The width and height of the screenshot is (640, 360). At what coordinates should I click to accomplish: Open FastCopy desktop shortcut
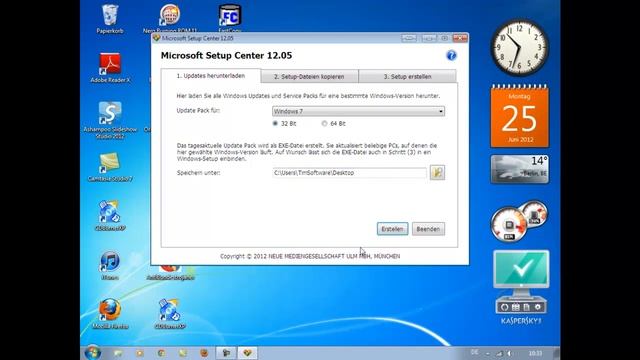(230, 19)
